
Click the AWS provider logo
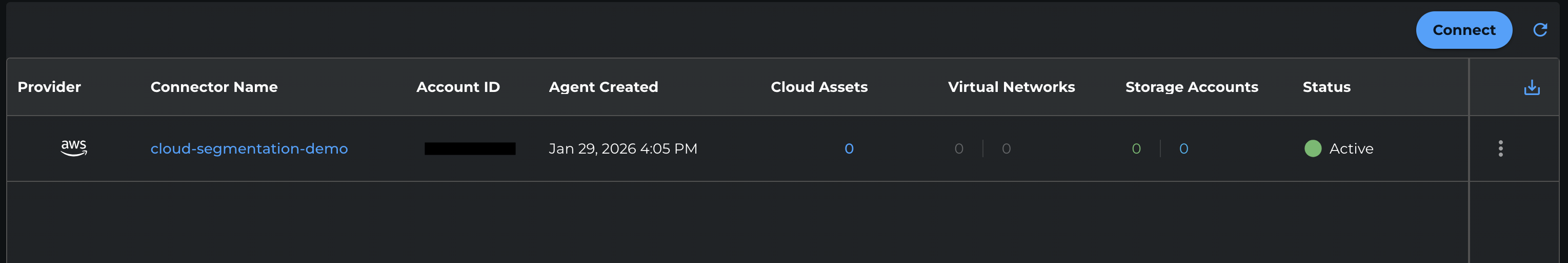(x=74, y=147)
